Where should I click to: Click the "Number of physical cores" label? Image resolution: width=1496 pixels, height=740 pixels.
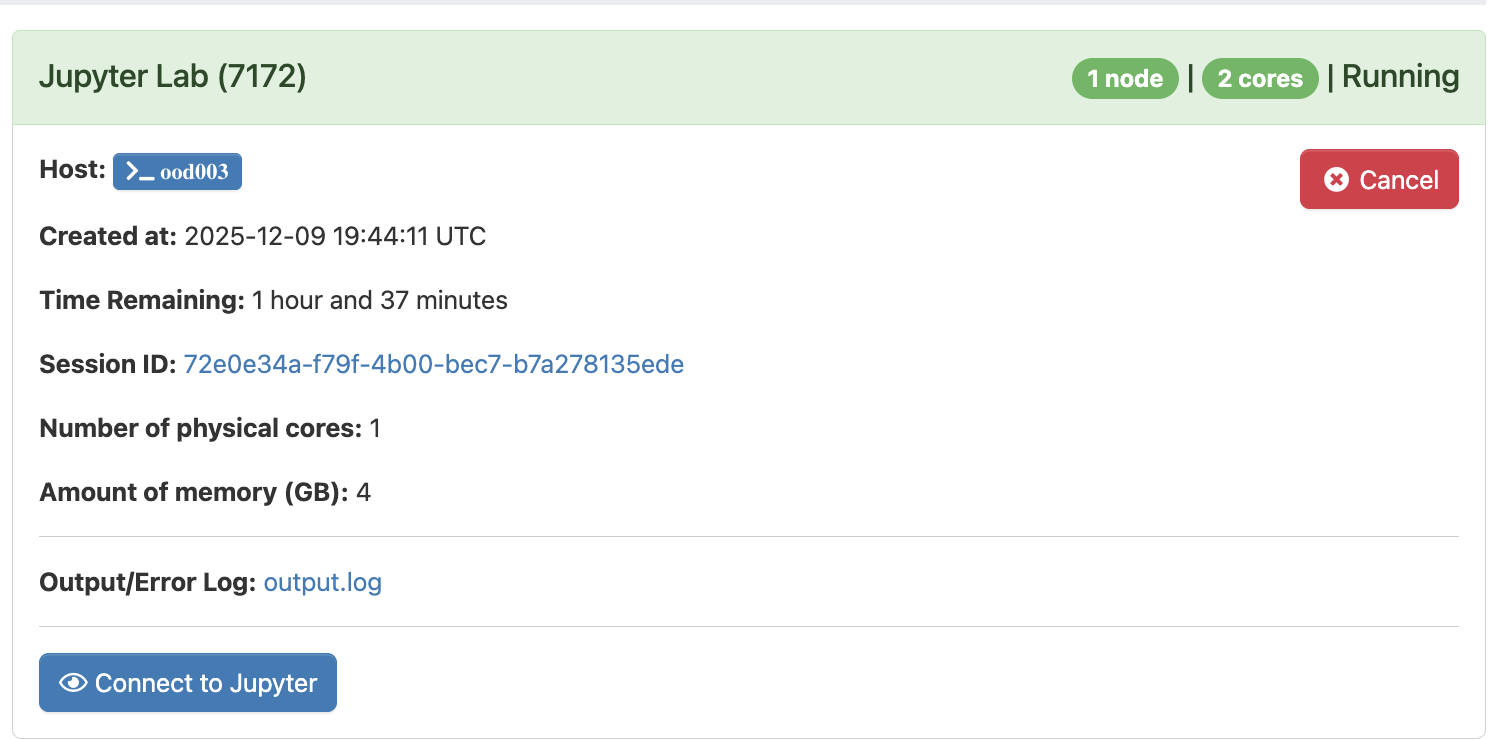coord(200,429)
